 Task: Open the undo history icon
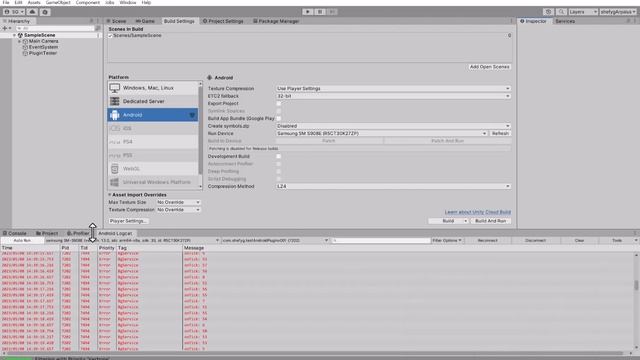coord(548,12)
